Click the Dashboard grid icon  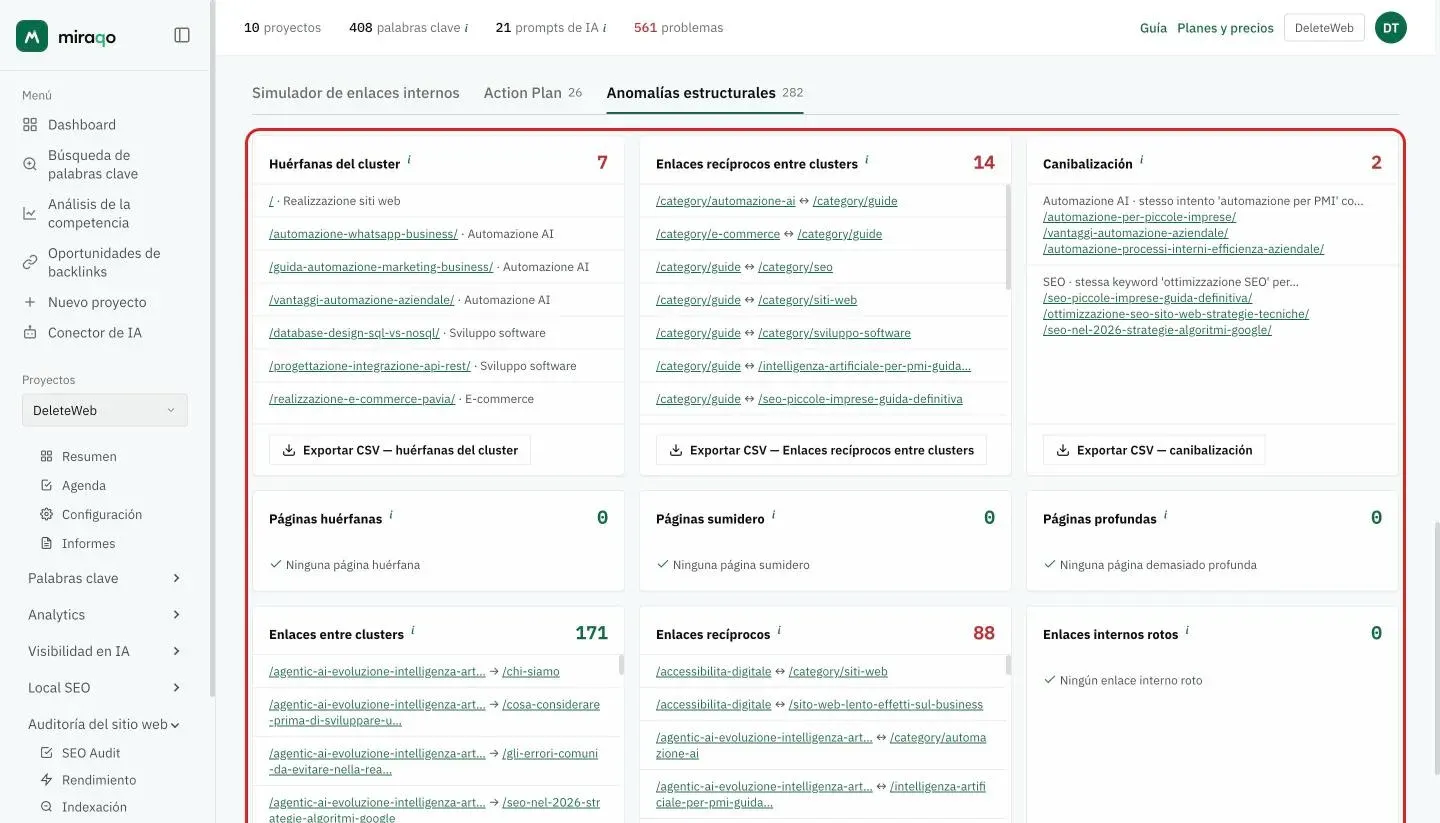tap(30, 125)
